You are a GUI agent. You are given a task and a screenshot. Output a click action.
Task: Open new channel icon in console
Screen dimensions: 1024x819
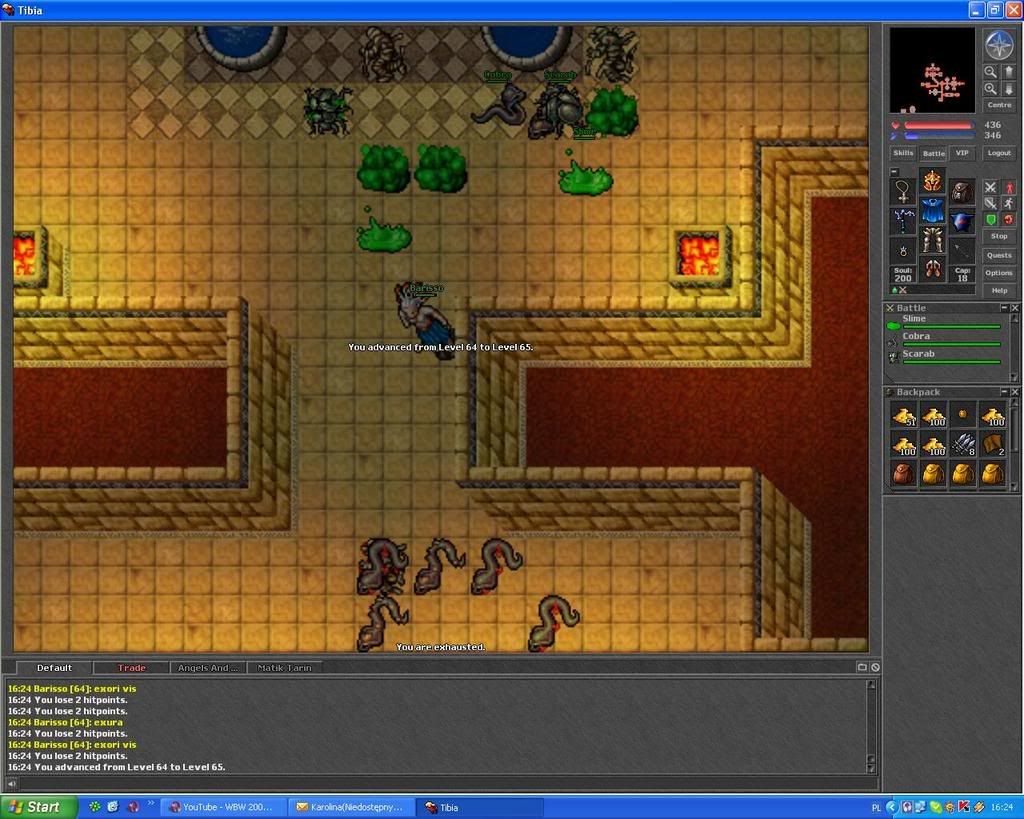tap(862, 667)
